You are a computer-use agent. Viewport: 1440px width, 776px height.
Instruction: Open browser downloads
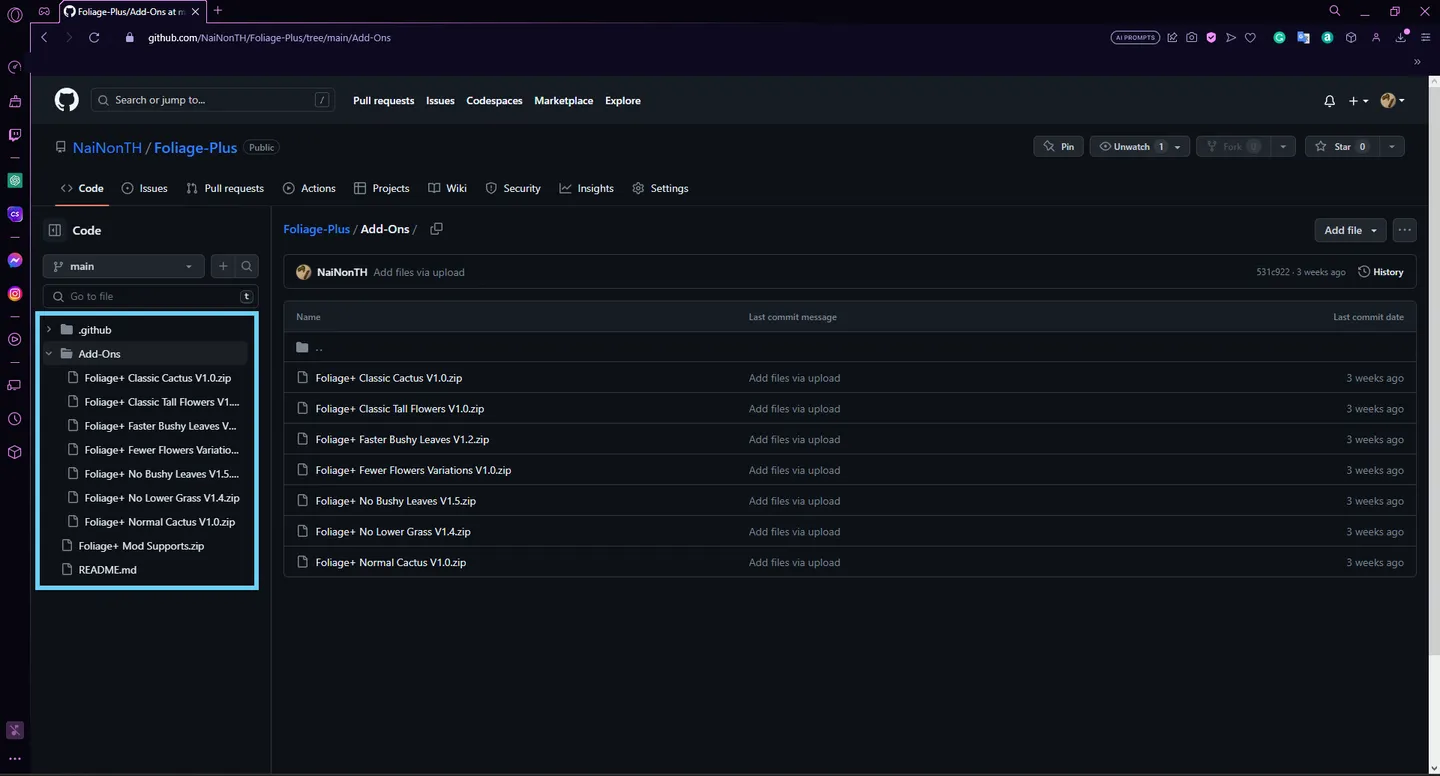click(x=1400, y=38)
